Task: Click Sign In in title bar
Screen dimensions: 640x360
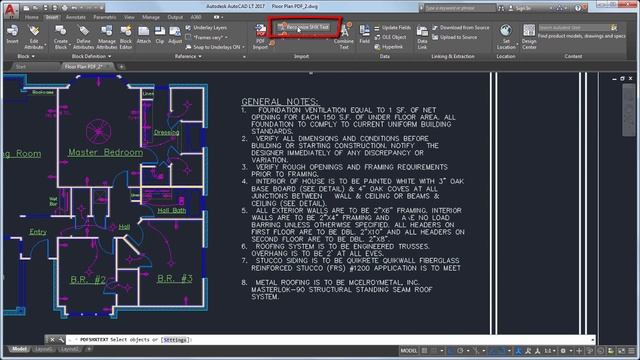Action: pos(519,8)
